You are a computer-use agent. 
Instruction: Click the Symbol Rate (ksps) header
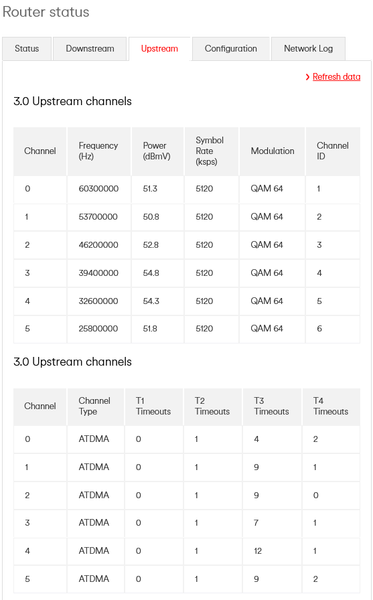pyautogui.click(x=211, y=151)
